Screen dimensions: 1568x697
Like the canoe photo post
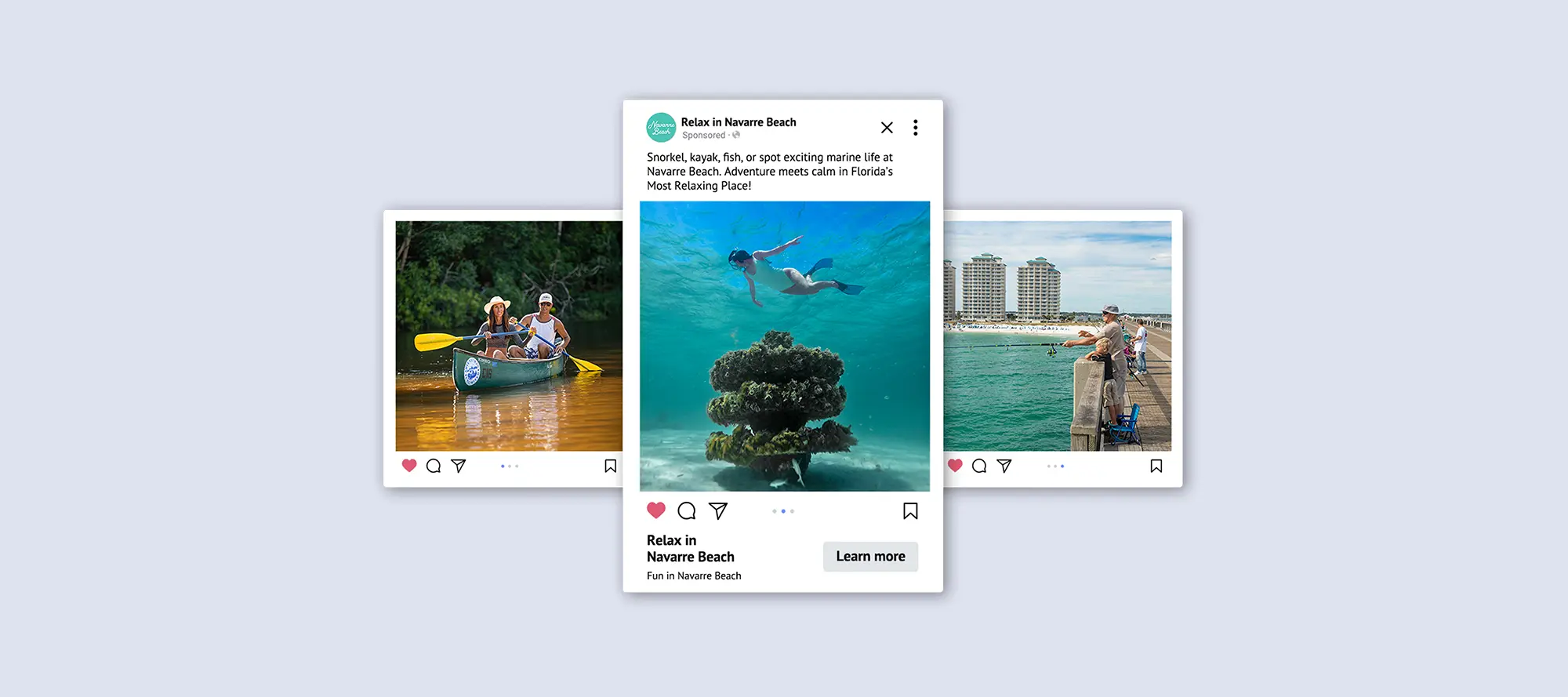(x=409, y=466)
